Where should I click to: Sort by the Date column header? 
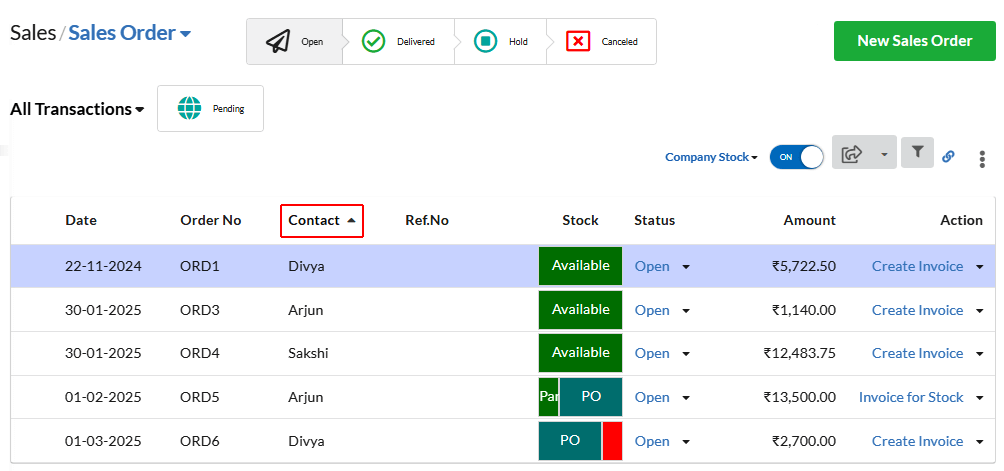[x=81, y=221]
